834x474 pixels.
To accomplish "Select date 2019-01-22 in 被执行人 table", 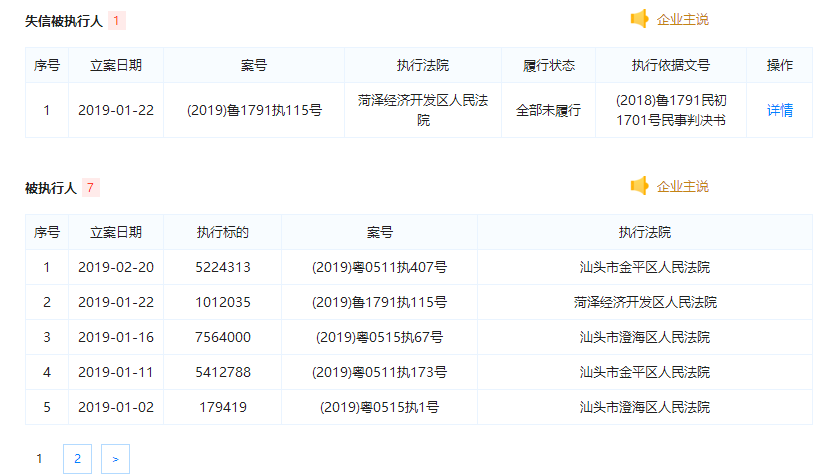I will pos(116,302).
